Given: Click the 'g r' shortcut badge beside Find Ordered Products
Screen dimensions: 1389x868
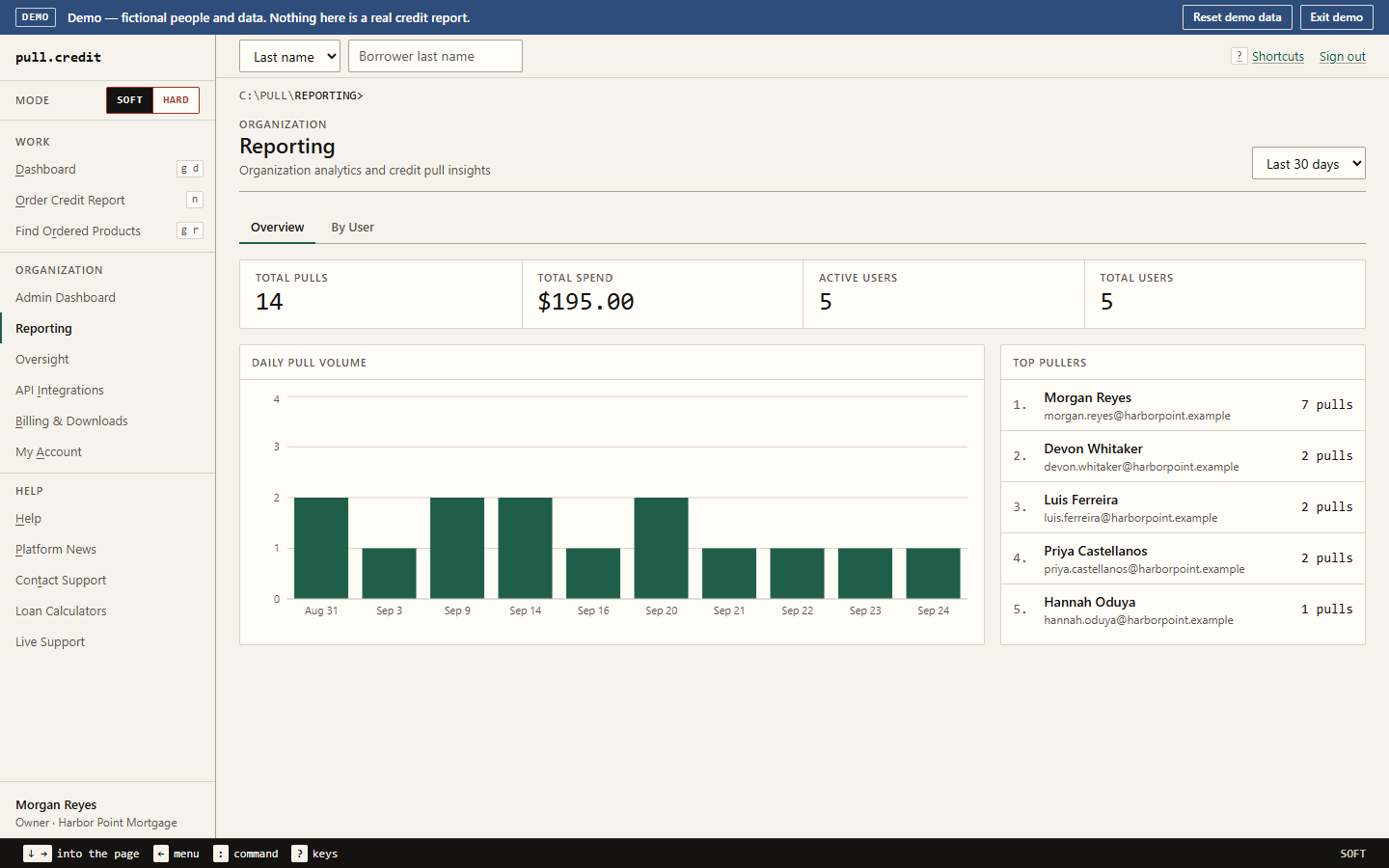Looking at the screenshot, I should click(x=190, y=231).
